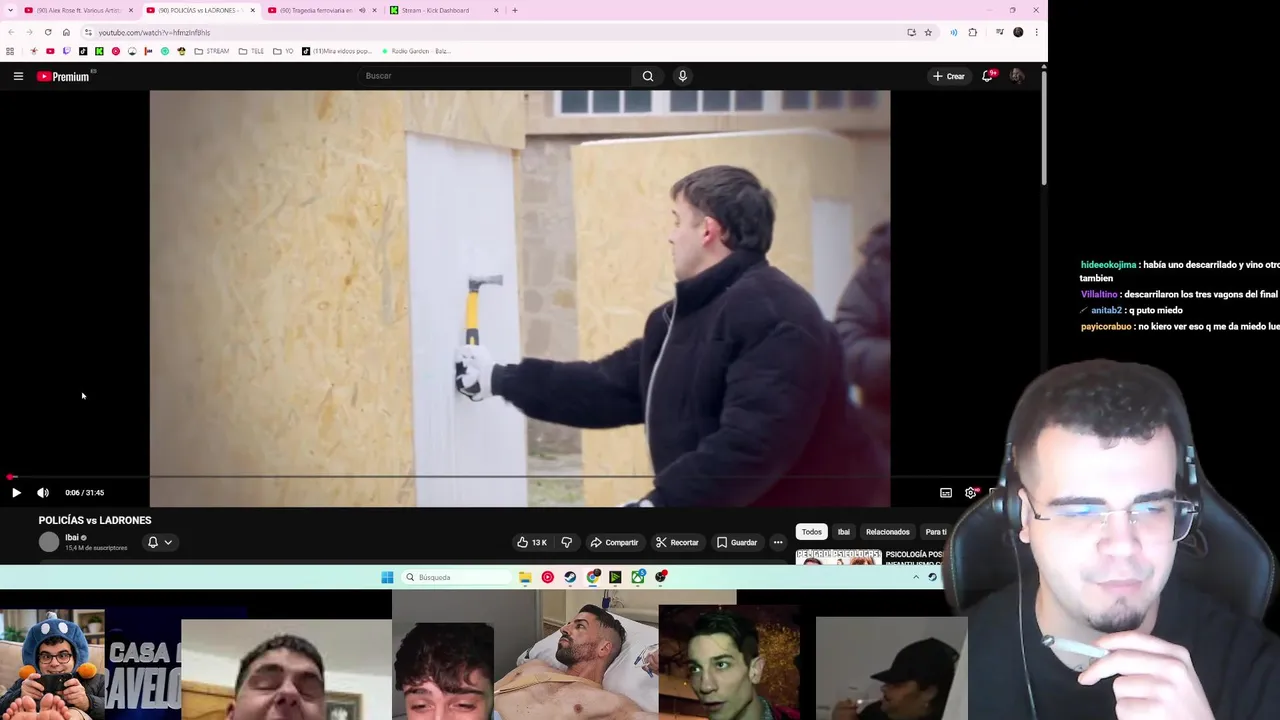
Task: Start voice search with the microphone icon
Action: pyautogui.click(x=683, y=76)
